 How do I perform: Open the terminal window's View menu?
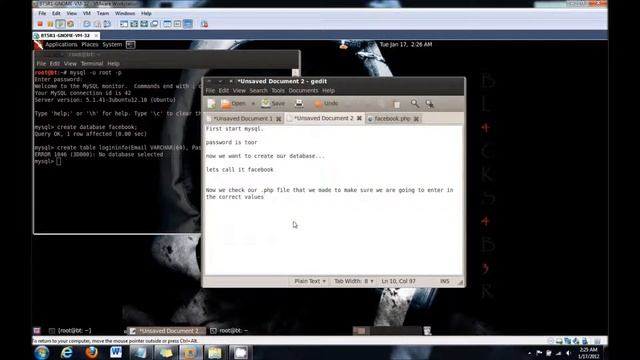(x=70, y=64)
